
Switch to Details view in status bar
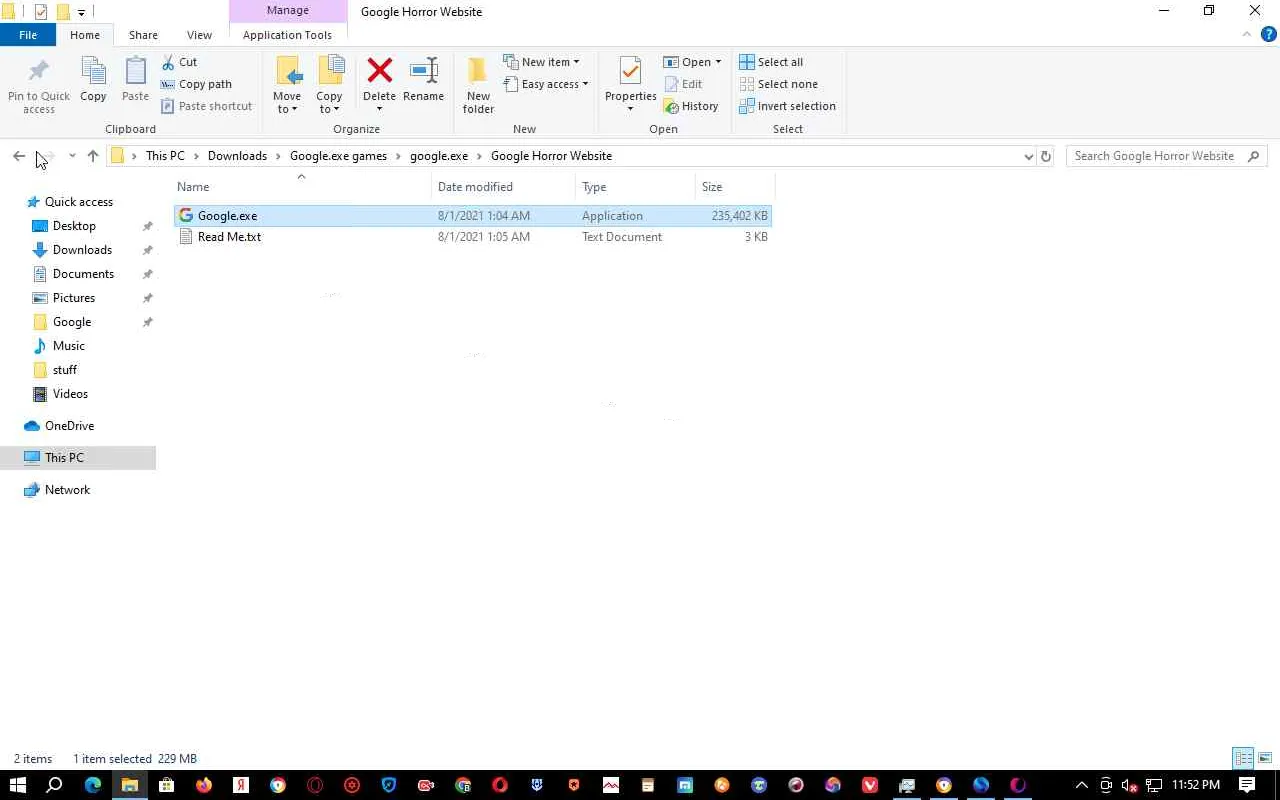1243,758
